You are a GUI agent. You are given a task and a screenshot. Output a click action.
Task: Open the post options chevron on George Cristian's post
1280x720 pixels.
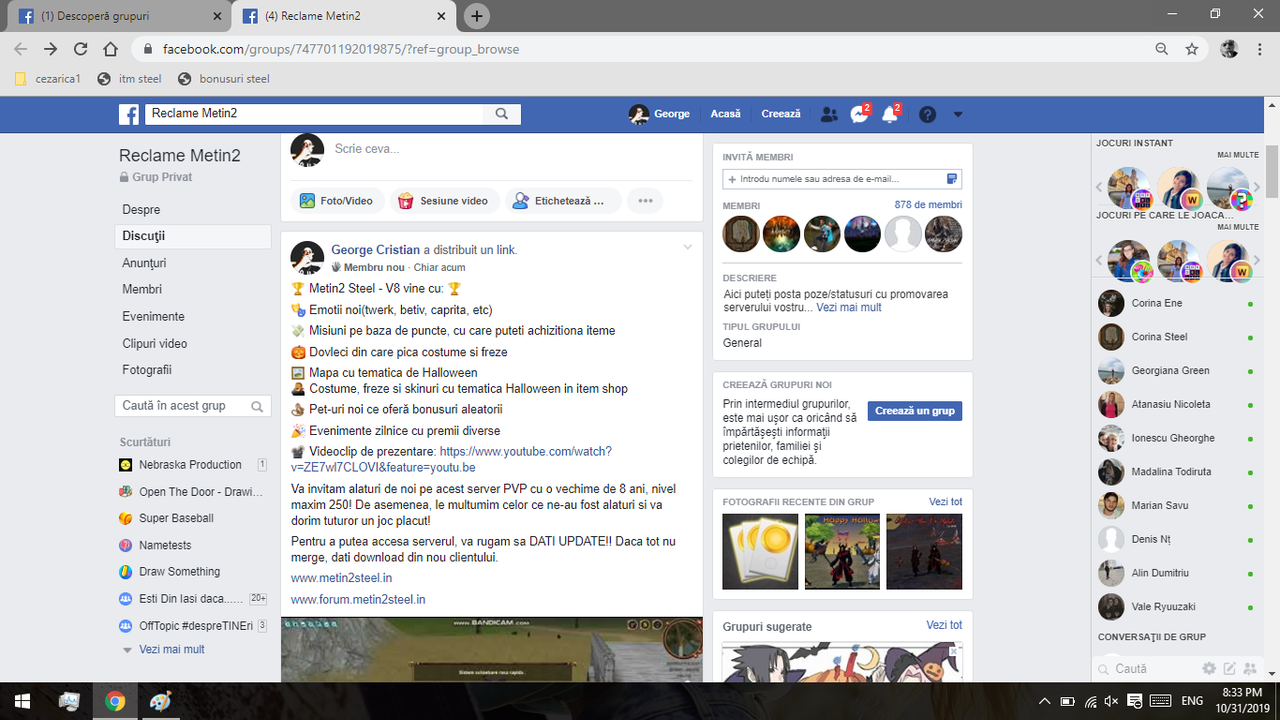tap(687, 247)
